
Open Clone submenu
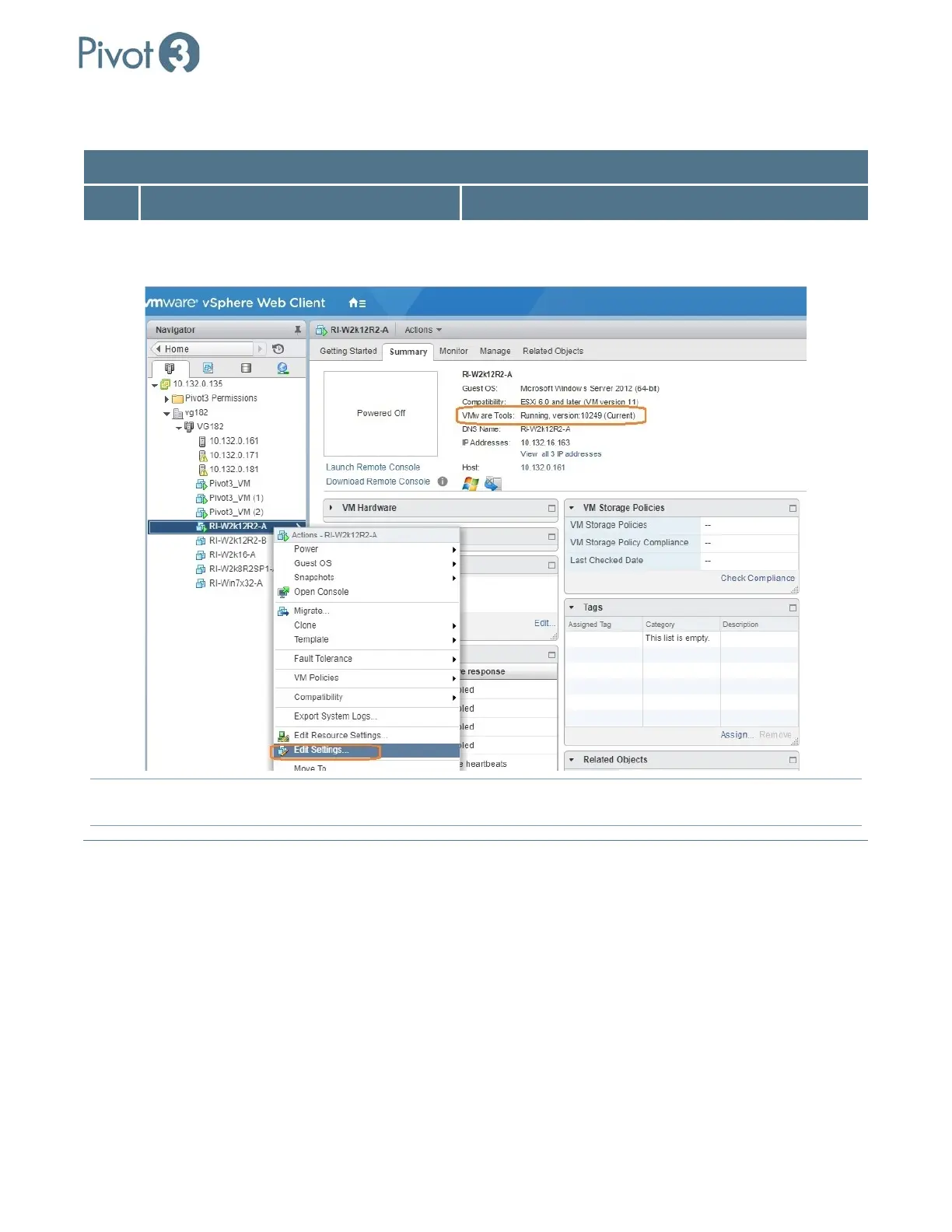pos(367,626)
